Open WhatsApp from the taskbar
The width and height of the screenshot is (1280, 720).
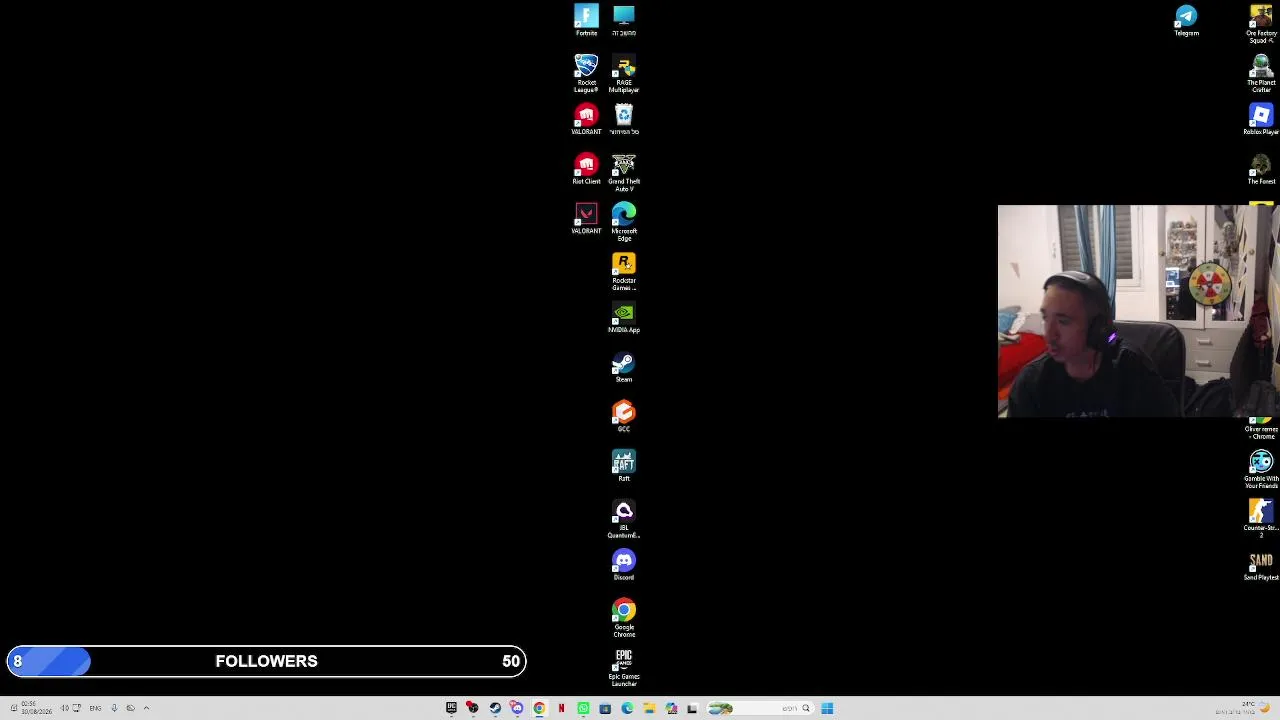pyautogui.click(x=583, y=708)
